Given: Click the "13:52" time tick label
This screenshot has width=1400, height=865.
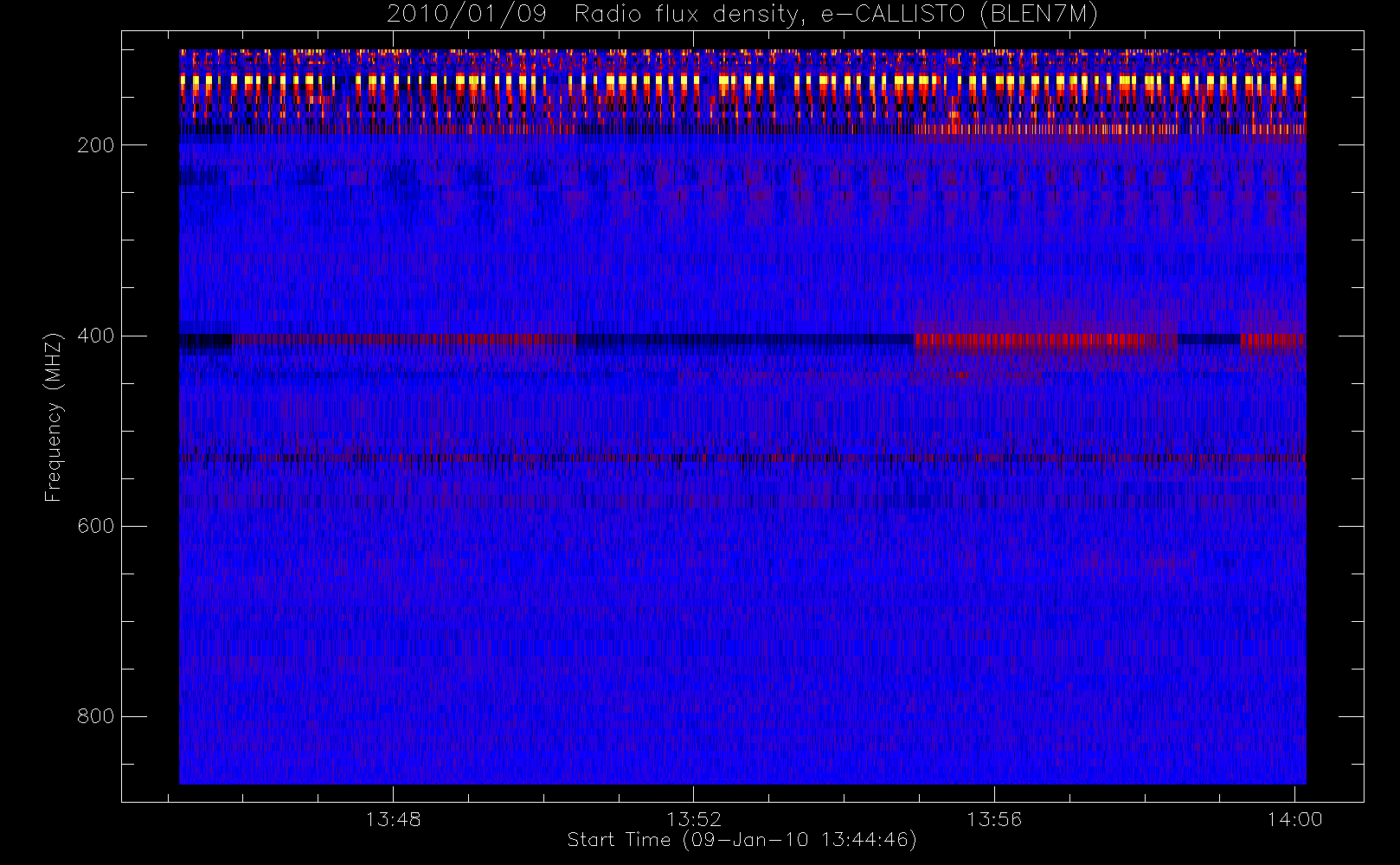Looking at the screenshot, I should pos(693,819).
